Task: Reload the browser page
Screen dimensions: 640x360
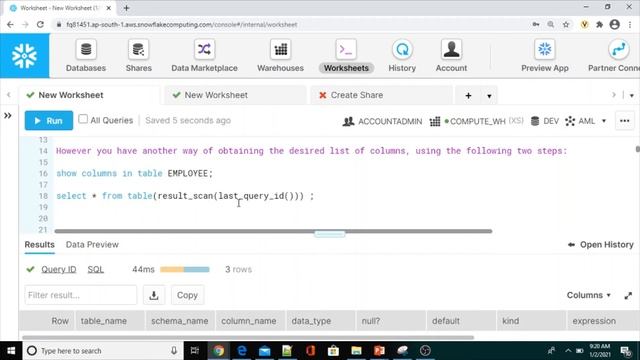Action: (40, 24)
